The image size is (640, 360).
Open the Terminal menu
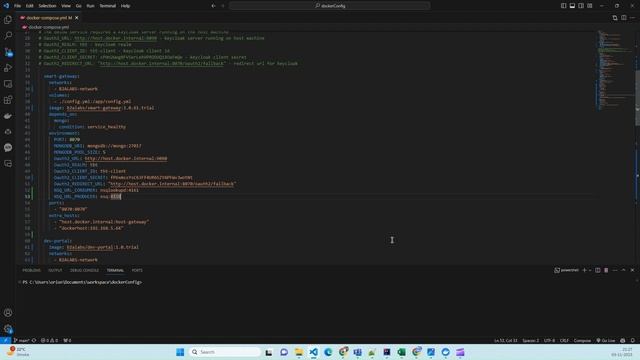(108, 6)
